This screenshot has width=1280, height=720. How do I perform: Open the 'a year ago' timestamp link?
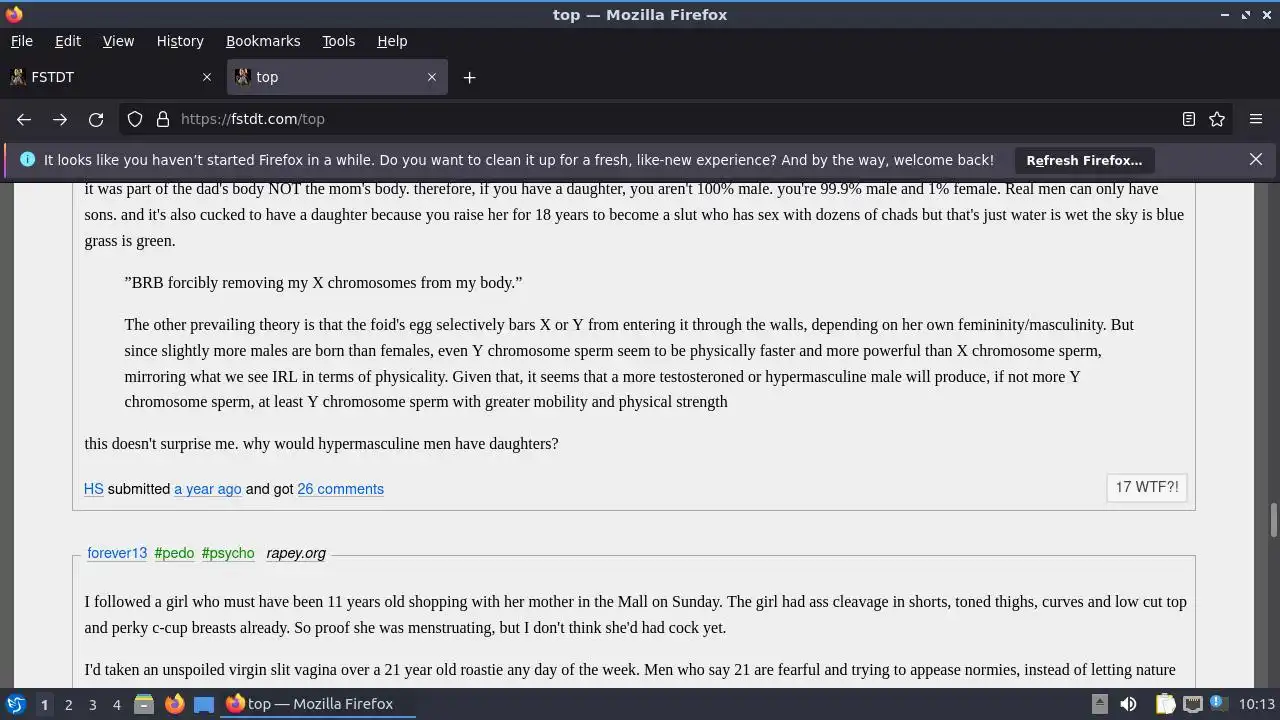point(208,489)
